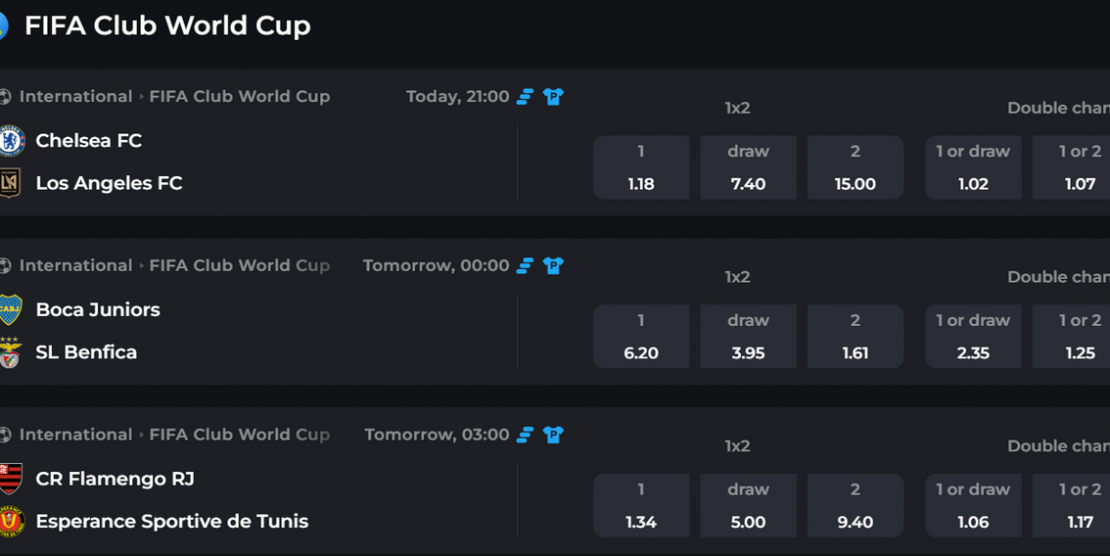Pick Esperance win odds 9.40

coord(855,506)
